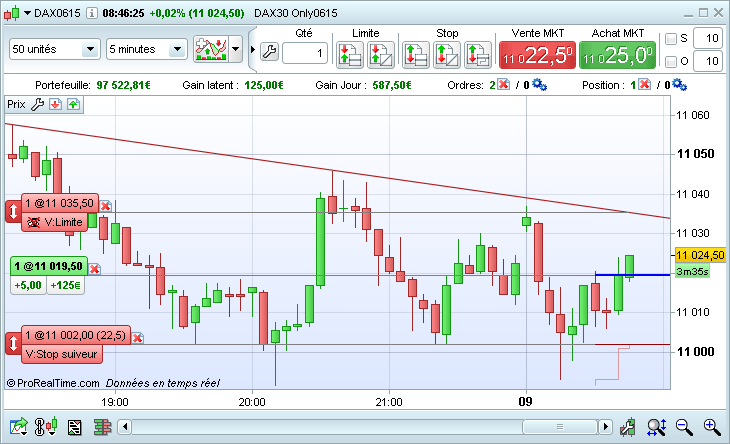Click the zoom in magnifier icon

tap(711, 427)
